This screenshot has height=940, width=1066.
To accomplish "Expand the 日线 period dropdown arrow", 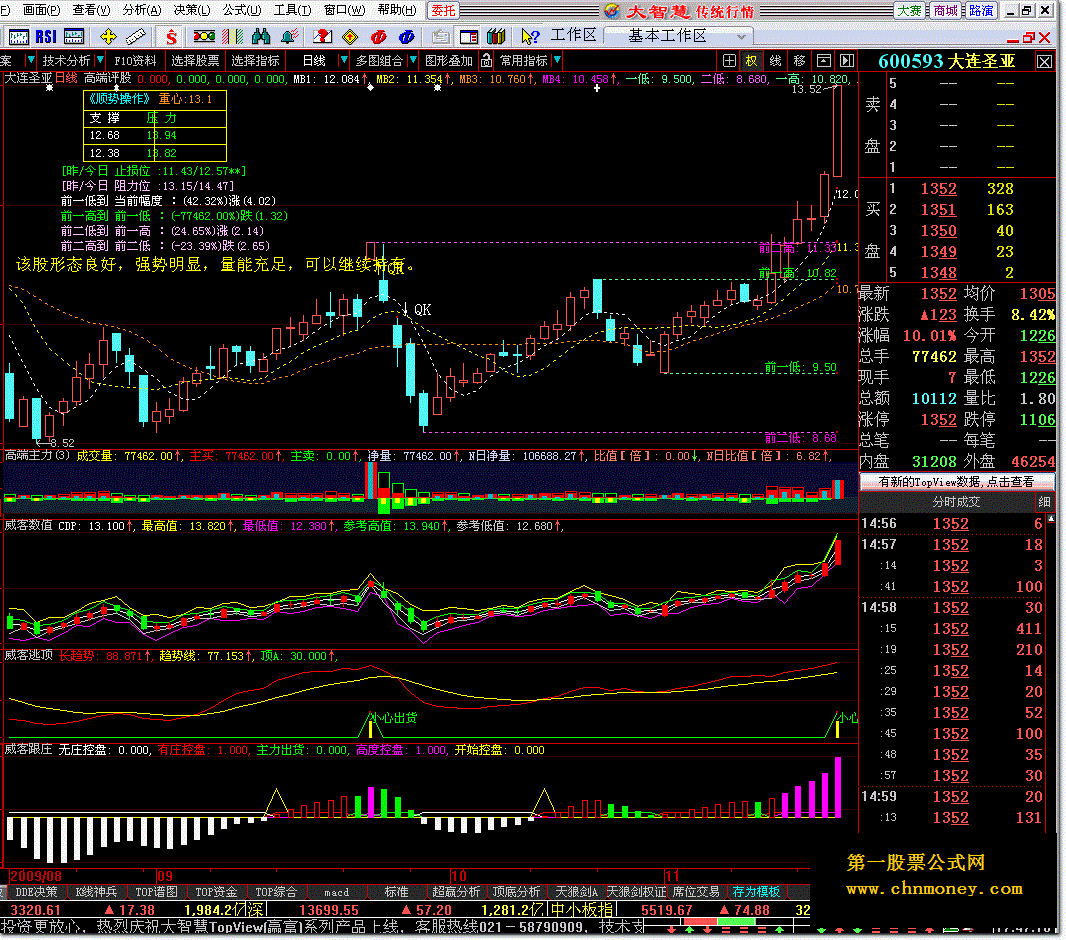I will click(x=343, y=60).
